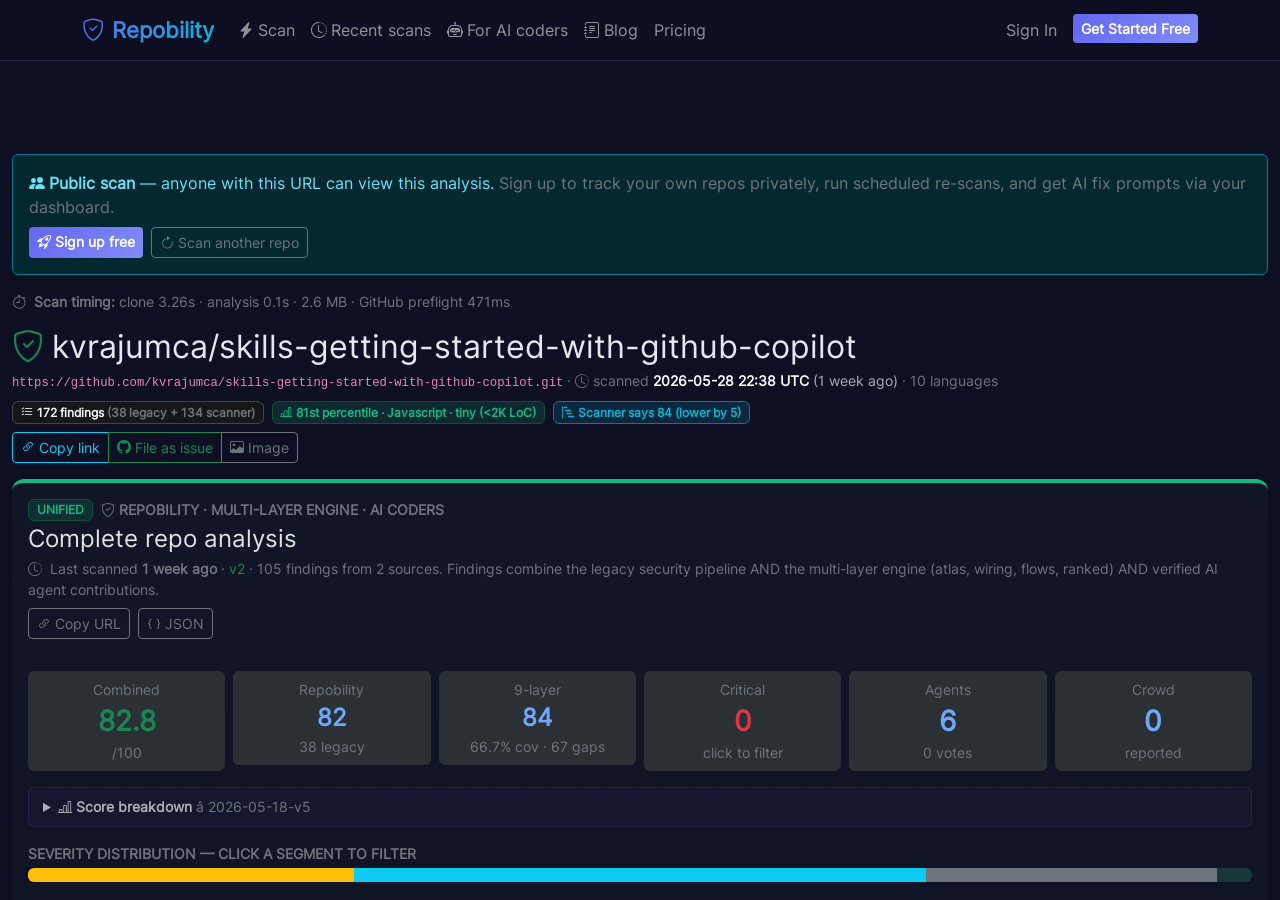1280x900 pixels.
Task: Click the lightning bolt Scan icon
Action: (x=246, y=30)
